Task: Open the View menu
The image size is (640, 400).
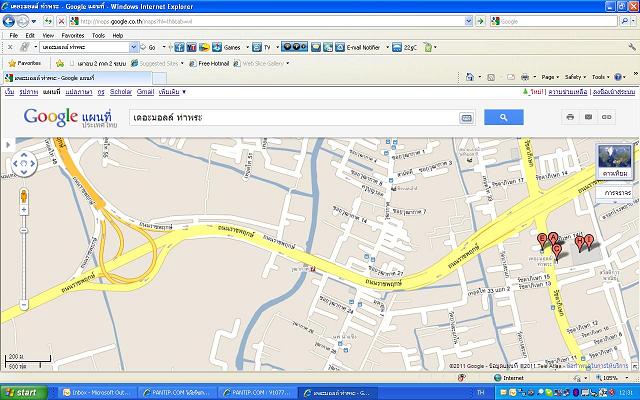Action: tap(48, 36)
